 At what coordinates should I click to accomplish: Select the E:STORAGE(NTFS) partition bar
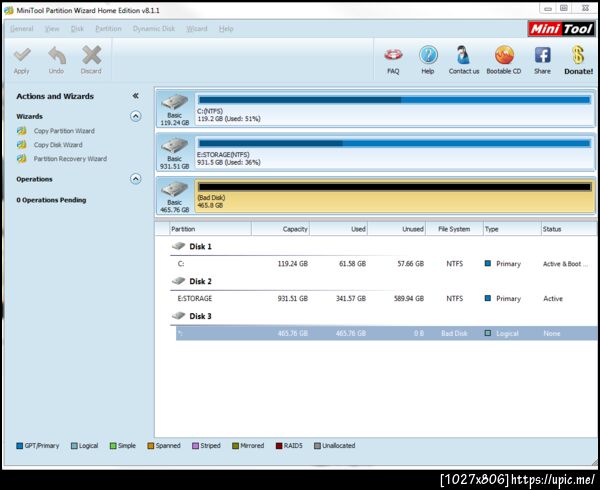(x=395, y=153)
